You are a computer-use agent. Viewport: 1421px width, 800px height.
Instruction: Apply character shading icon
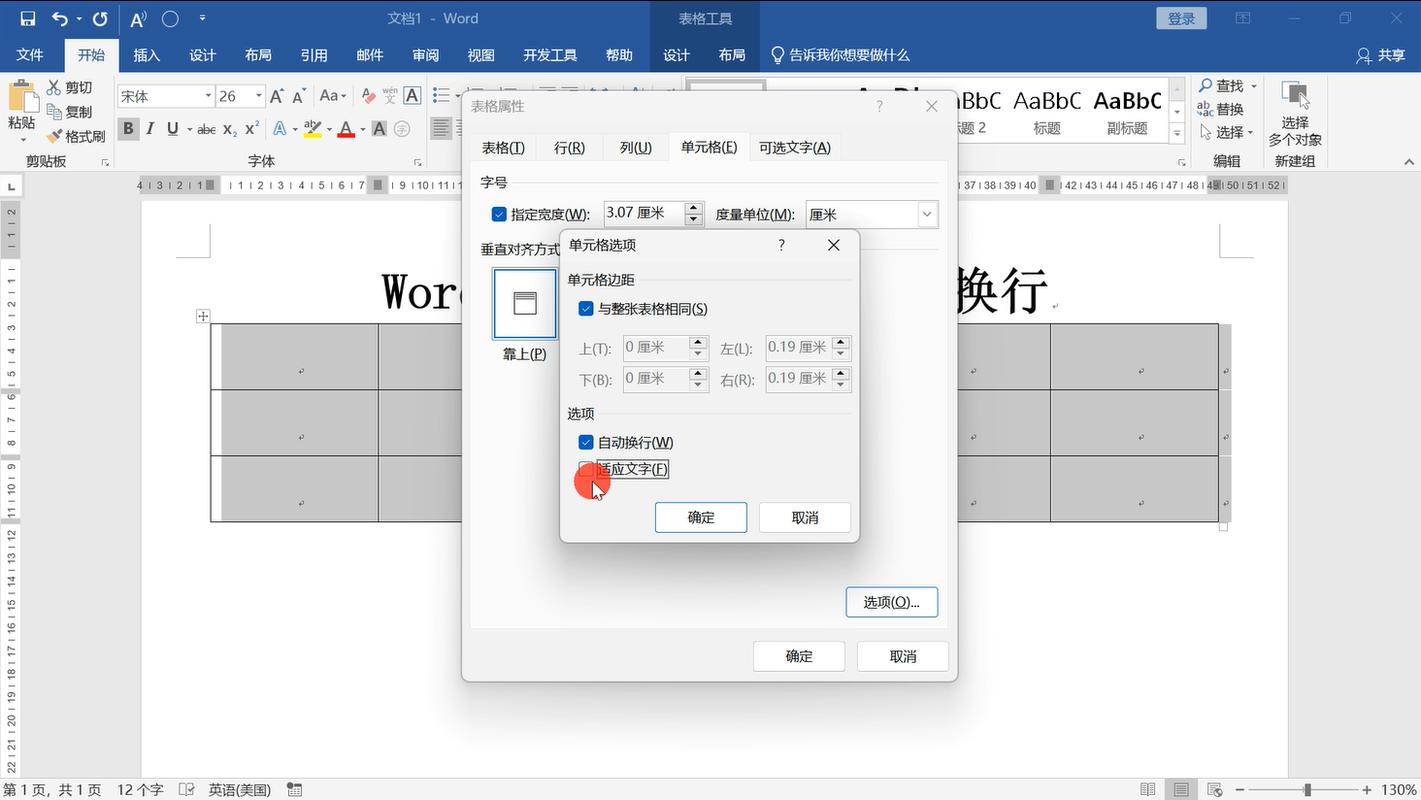tap(379, 129)
